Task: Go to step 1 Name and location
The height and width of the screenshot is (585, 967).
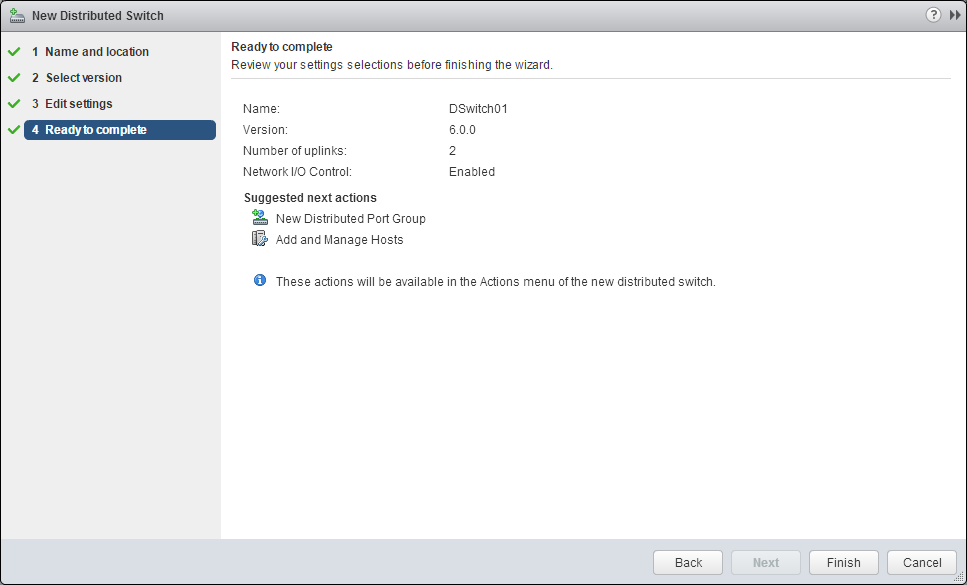Action: click(x=97, y=52)
